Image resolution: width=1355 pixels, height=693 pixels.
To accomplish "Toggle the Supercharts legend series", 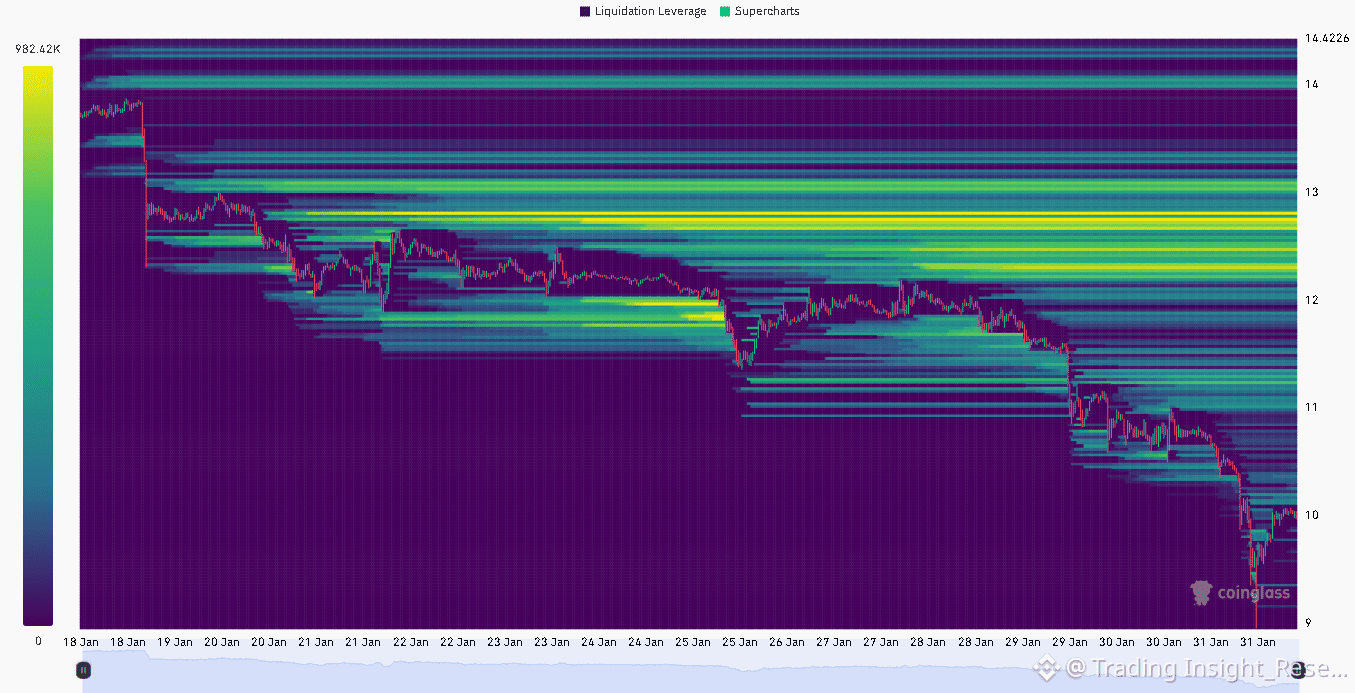I will coord(759,11).
